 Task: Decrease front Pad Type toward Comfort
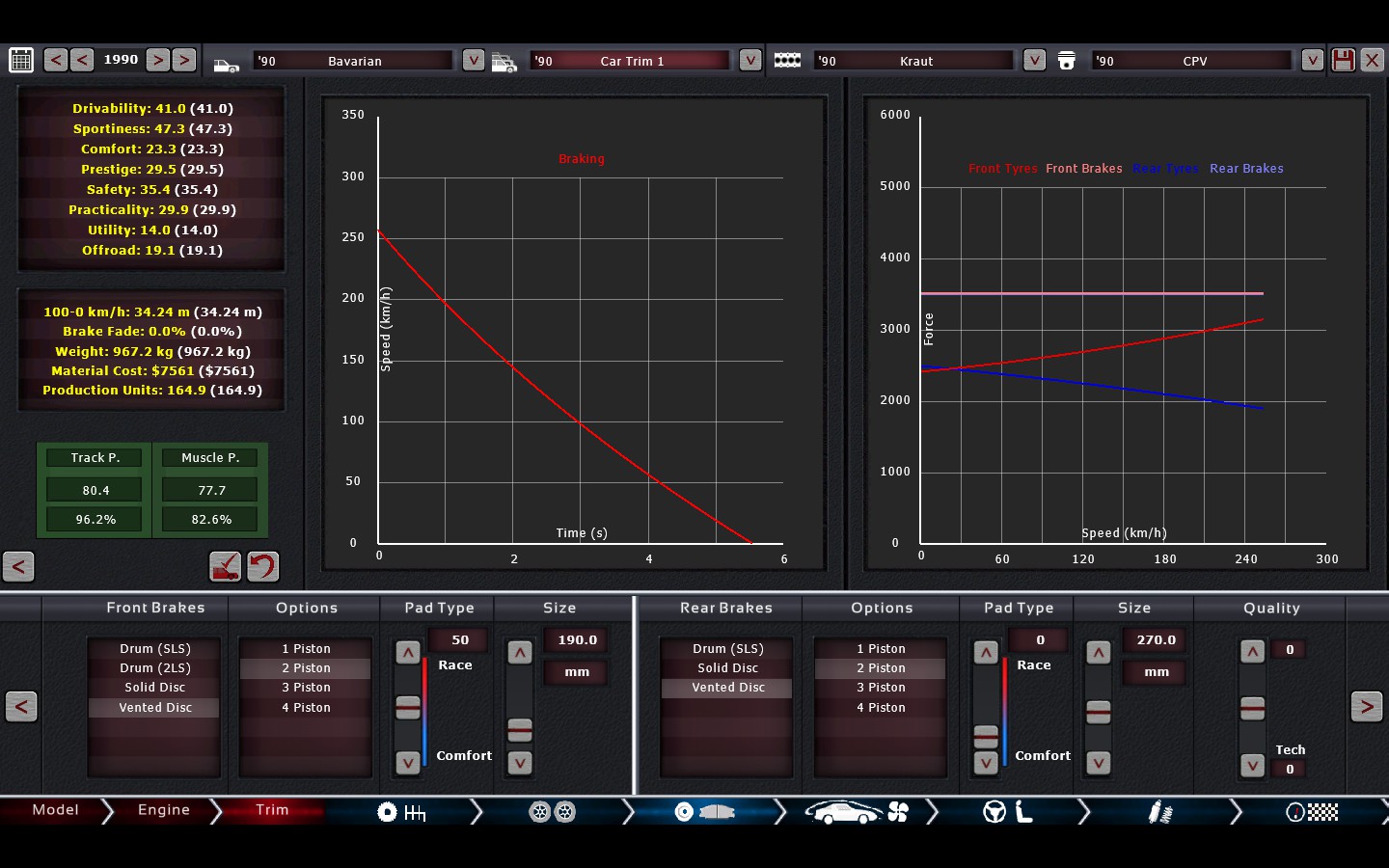click(408, 763)
